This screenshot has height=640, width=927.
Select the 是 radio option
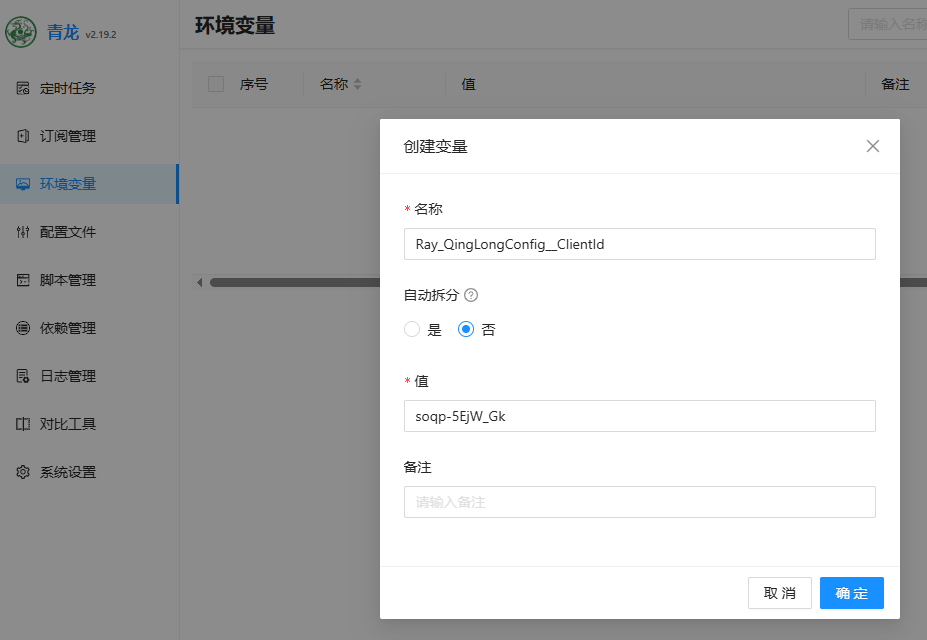(412, 330)
